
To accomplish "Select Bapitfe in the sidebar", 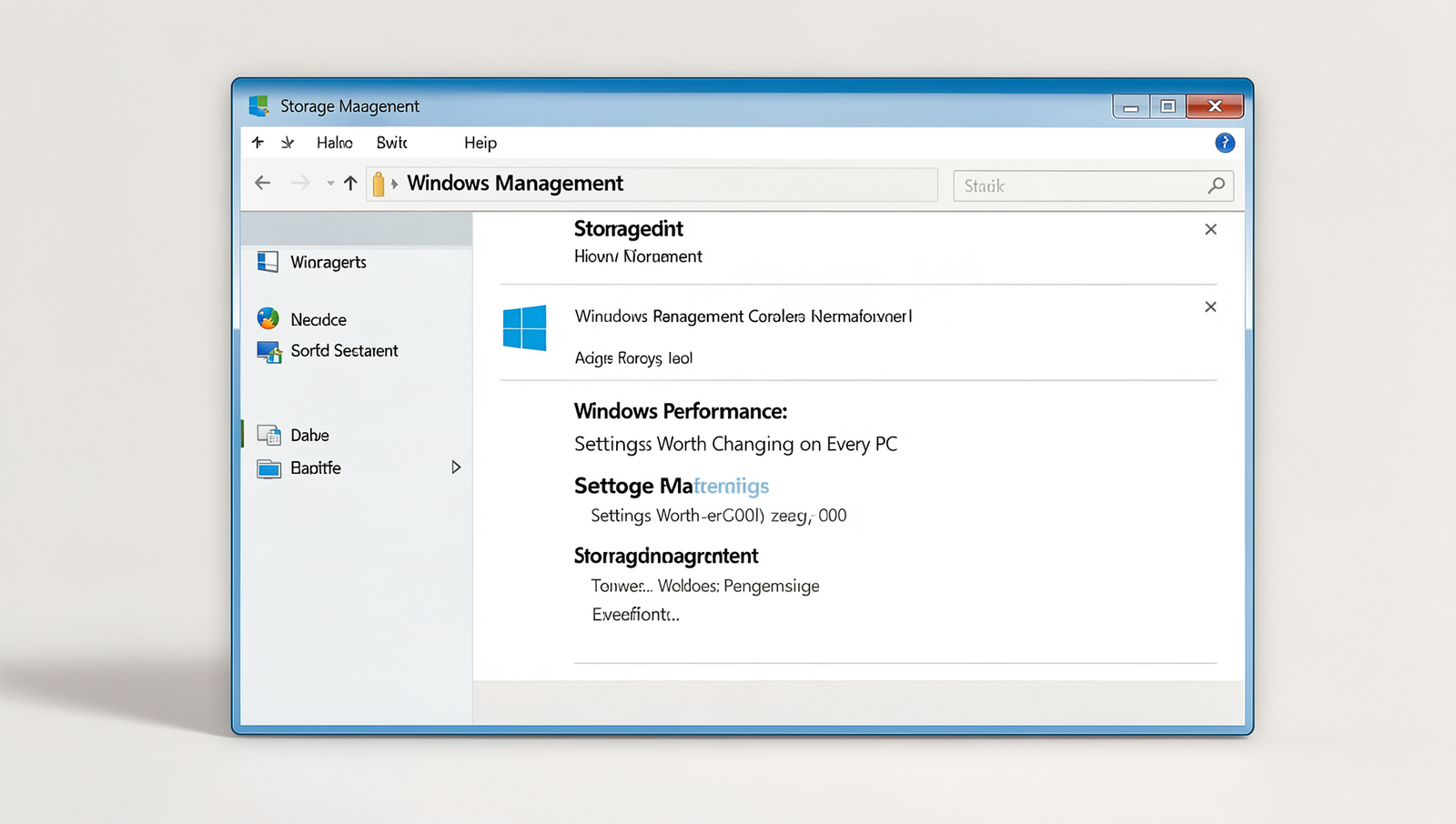I will [x=316, y=468].
